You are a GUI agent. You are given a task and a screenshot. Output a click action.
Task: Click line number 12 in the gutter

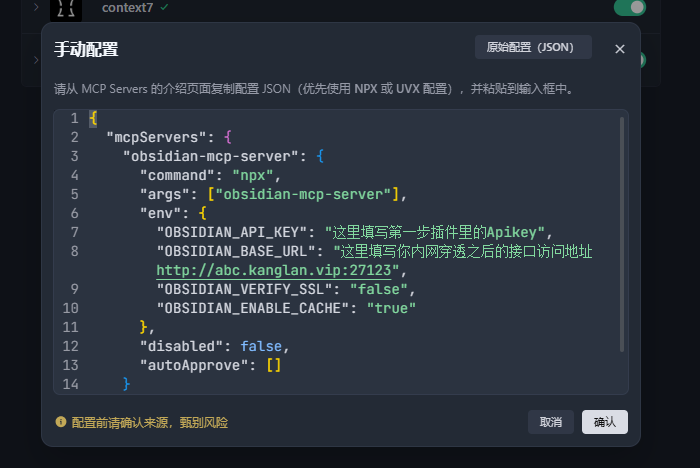pyautogui.click(x=70, y=346)
